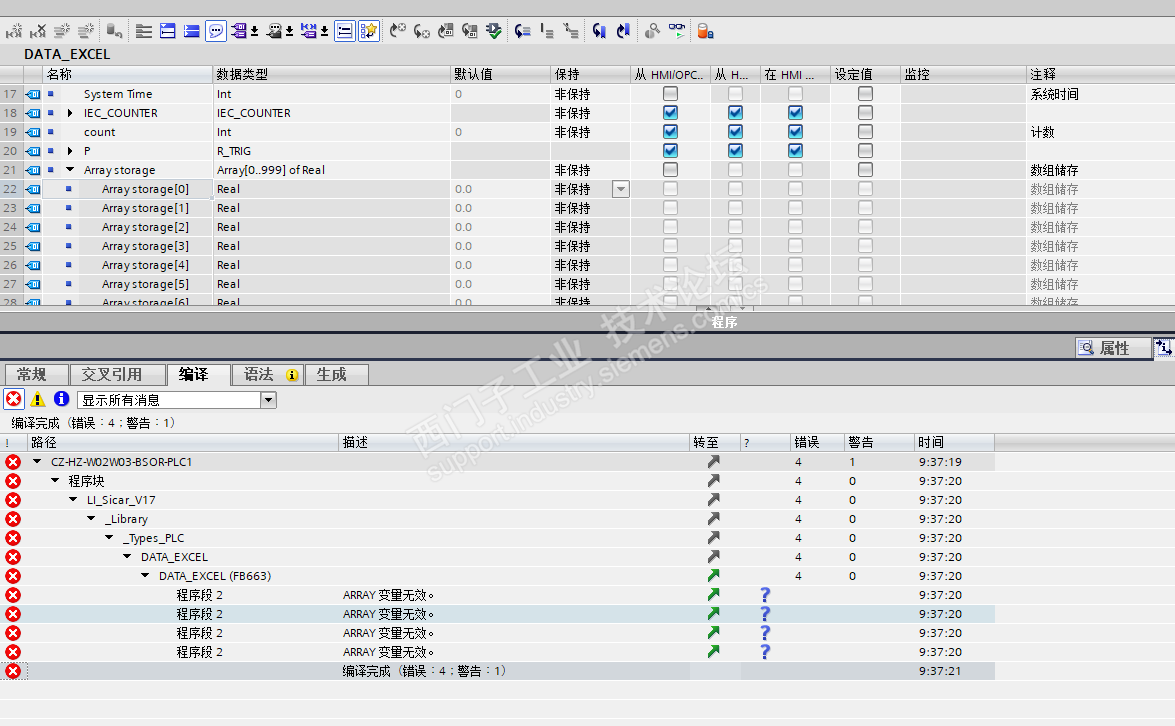Click the compile check icon with green tick

tap(493, 31)
